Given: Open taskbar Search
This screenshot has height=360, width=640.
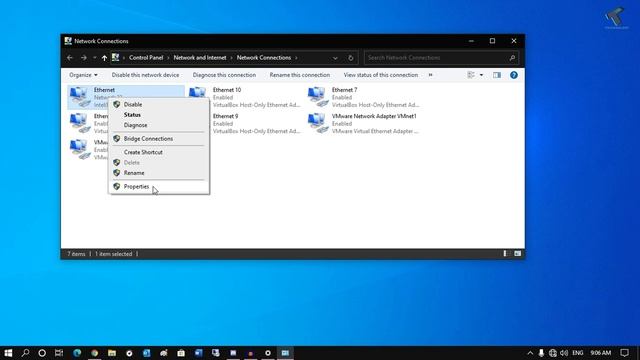Looking at the screenshot, I should 25,353.
